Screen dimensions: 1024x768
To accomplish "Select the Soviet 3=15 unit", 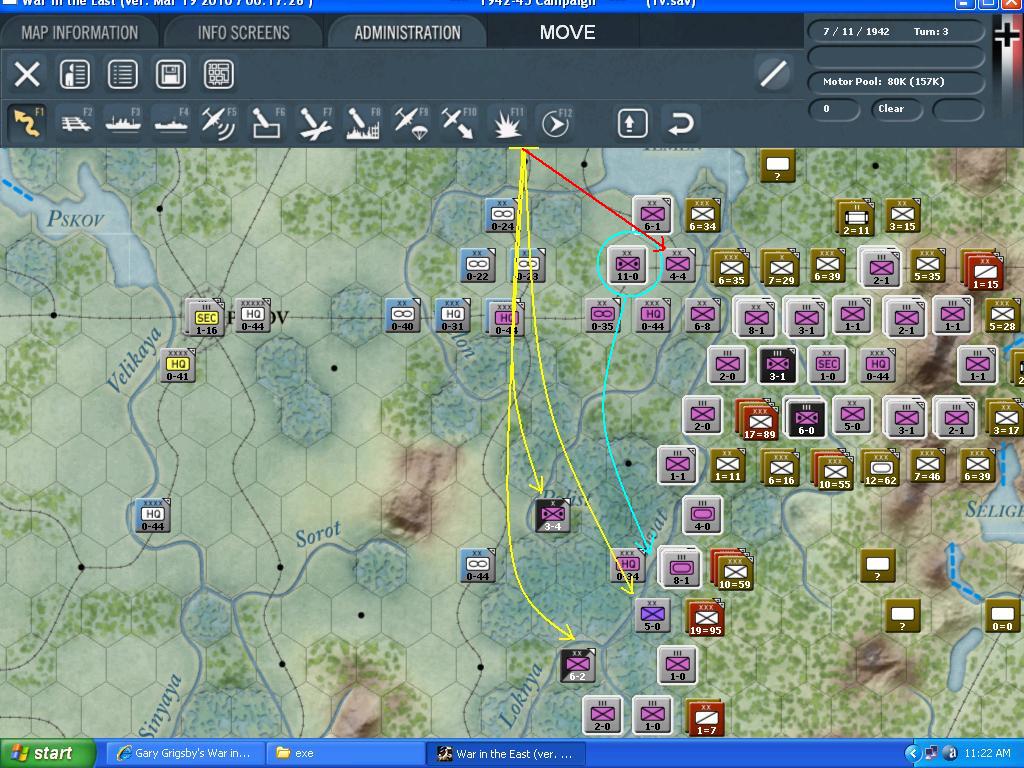I will click(903, 215).
